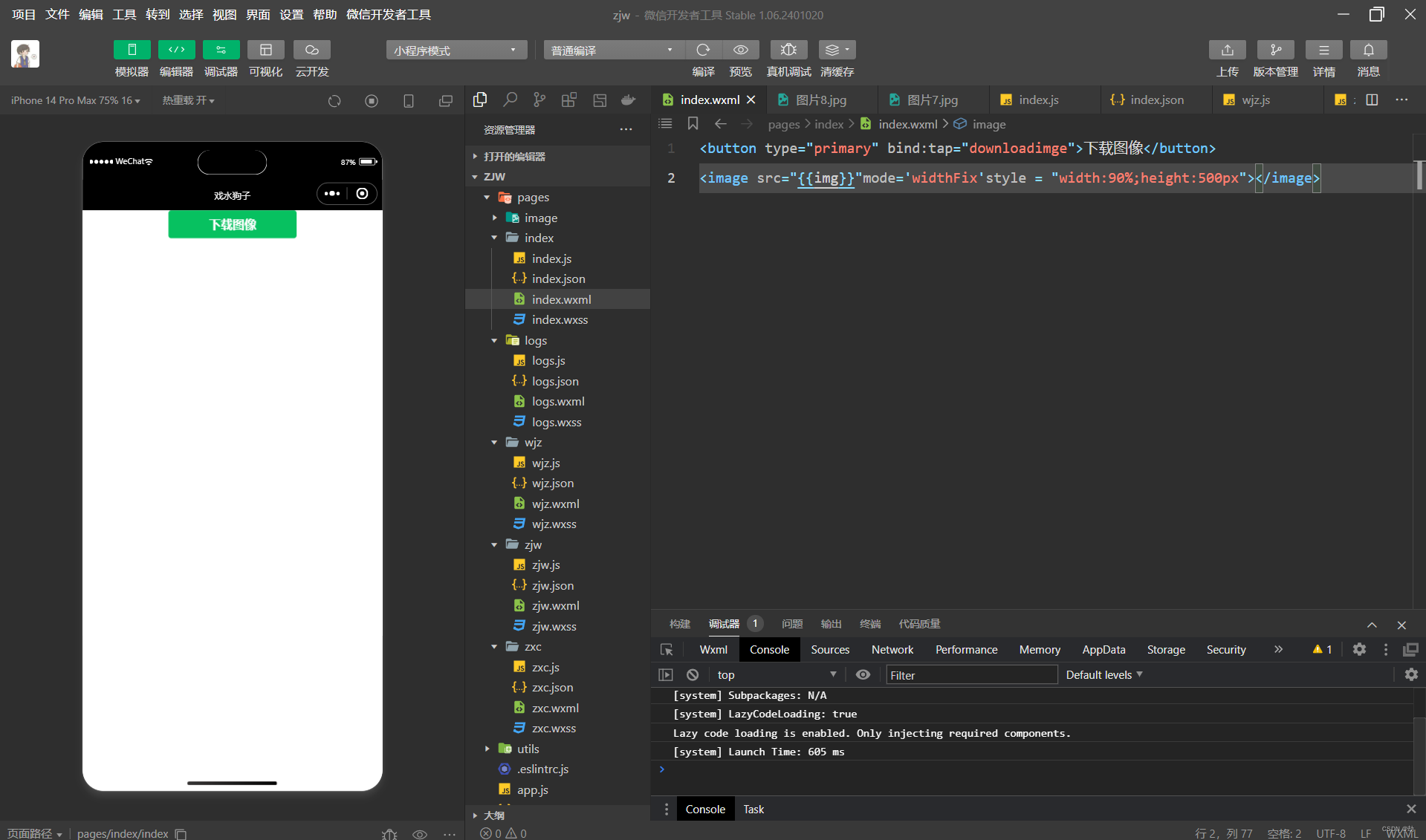This screenshot has width=1426, height=840.
Task: Click the upload (上传) icon
Action: [1227, 50]
